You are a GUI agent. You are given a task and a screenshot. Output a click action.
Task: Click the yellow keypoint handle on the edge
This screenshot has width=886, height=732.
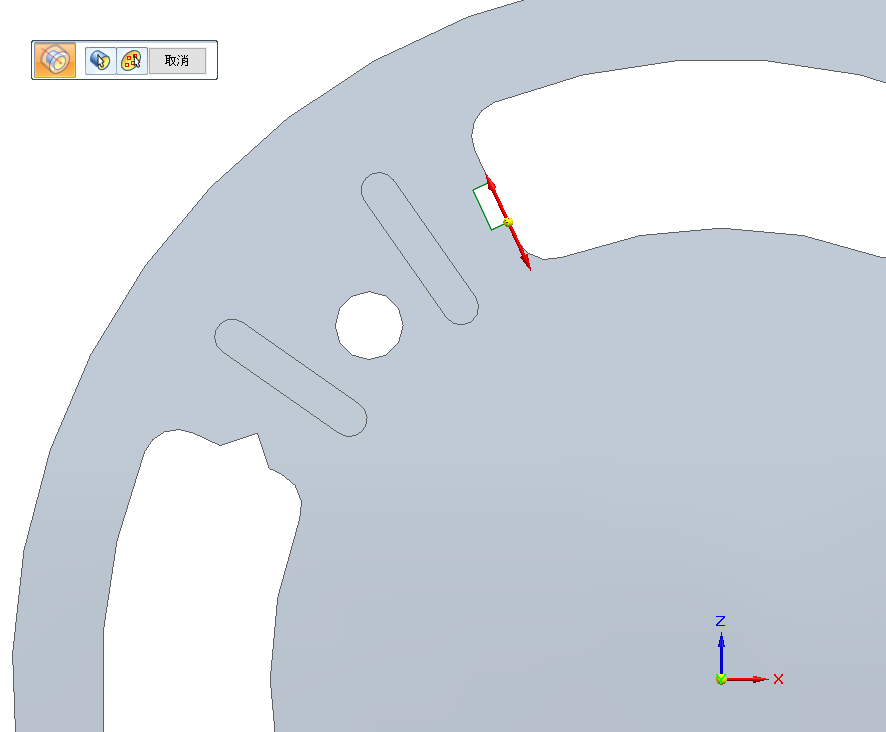tap(507, 222)
